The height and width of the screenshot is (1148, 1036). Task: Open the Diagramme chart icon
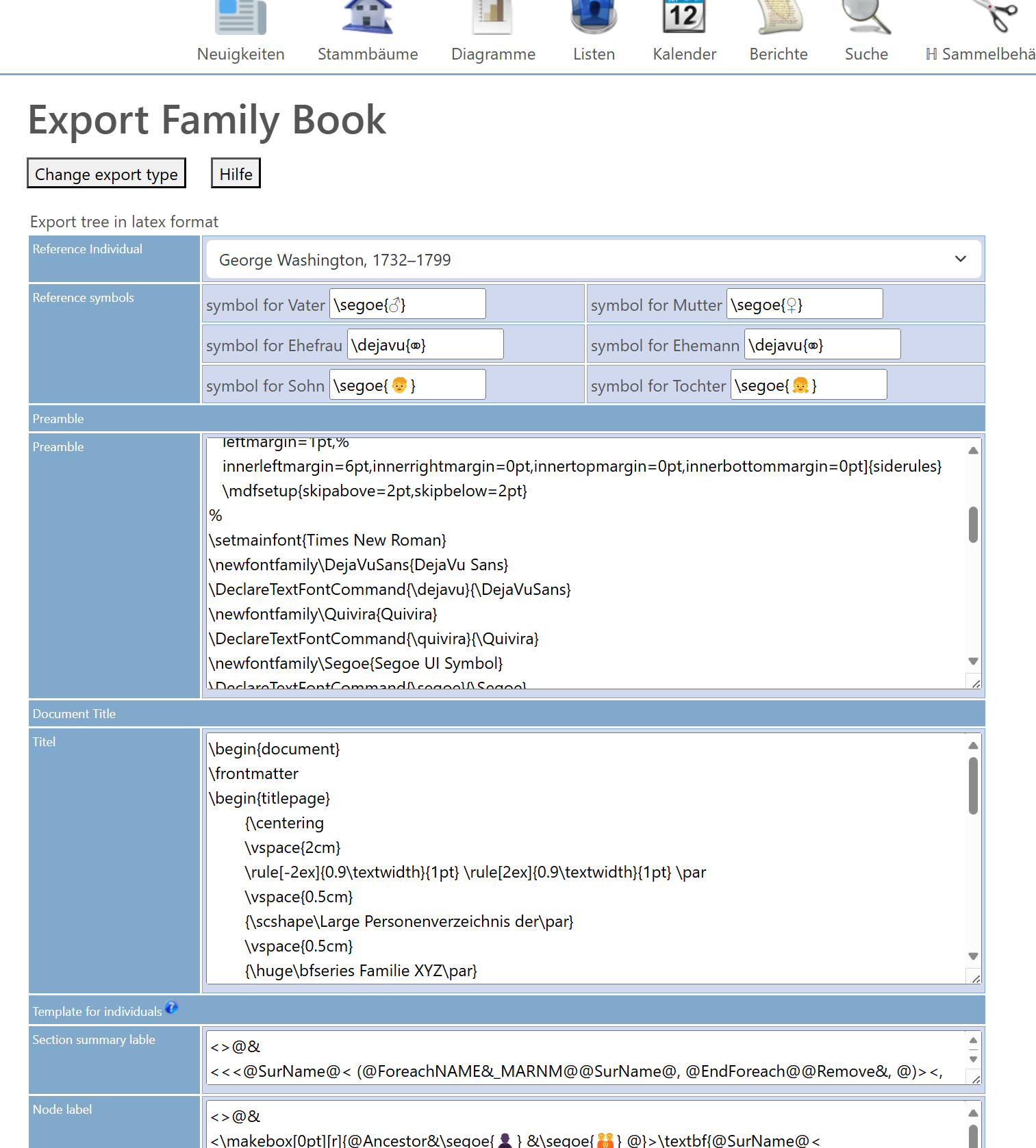click(493, 16)
